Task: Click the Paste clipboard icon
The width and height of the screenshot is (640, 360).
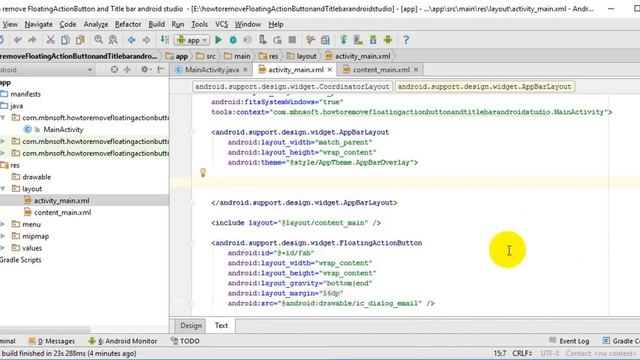Action: (80, 40)
